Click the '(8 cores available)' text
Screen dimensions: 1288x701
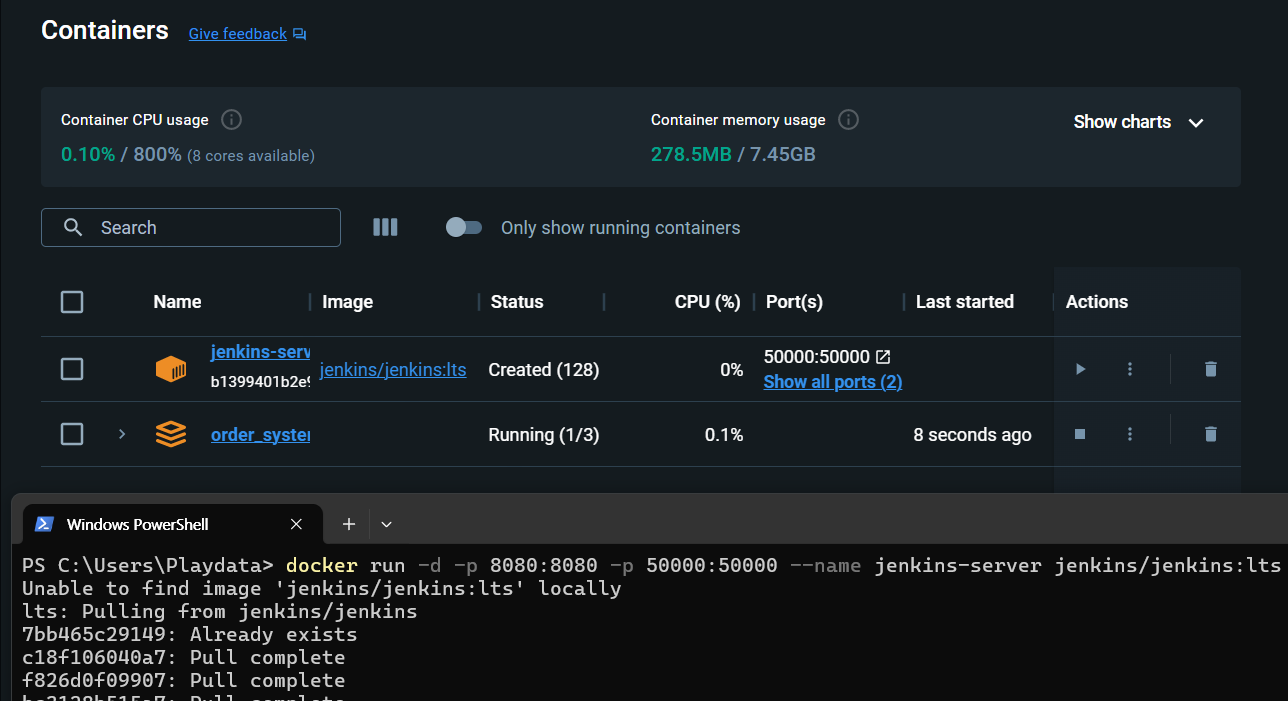coord(251,156)
